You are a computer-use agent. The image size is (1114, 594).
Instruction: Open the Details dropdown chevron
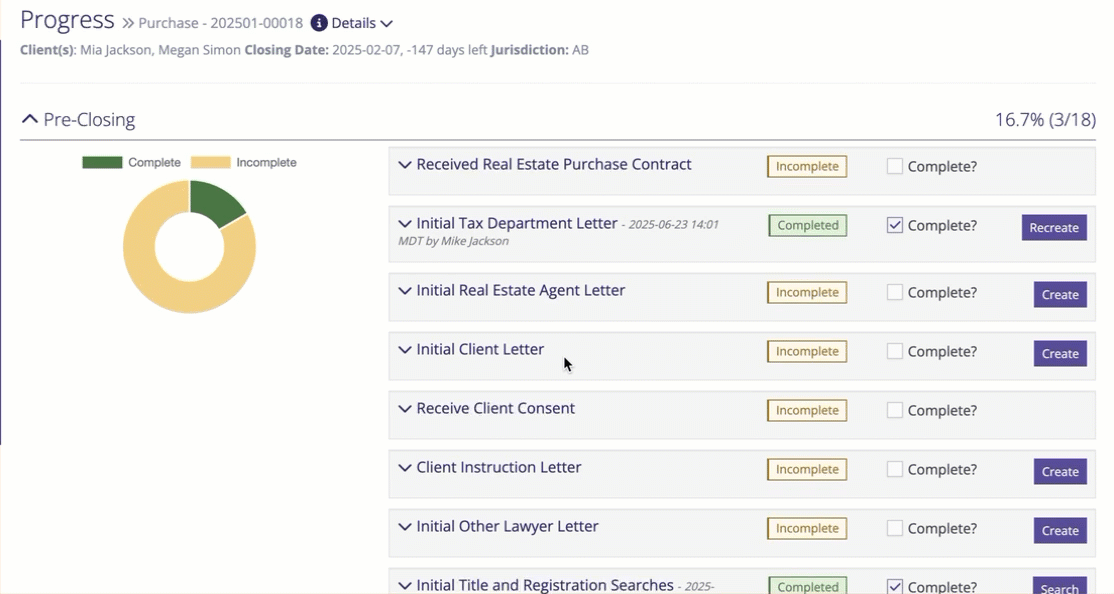pos(387,23)
